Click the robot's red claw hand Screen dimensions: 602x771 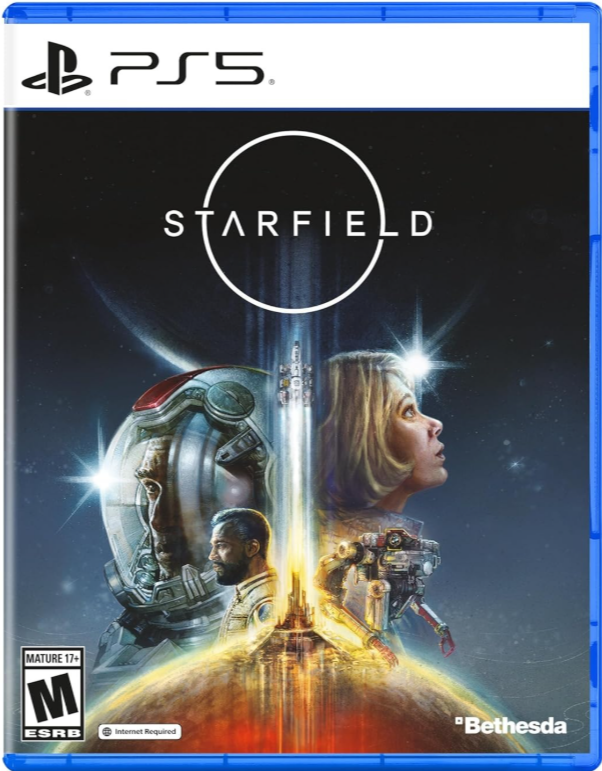click(446, 643)
